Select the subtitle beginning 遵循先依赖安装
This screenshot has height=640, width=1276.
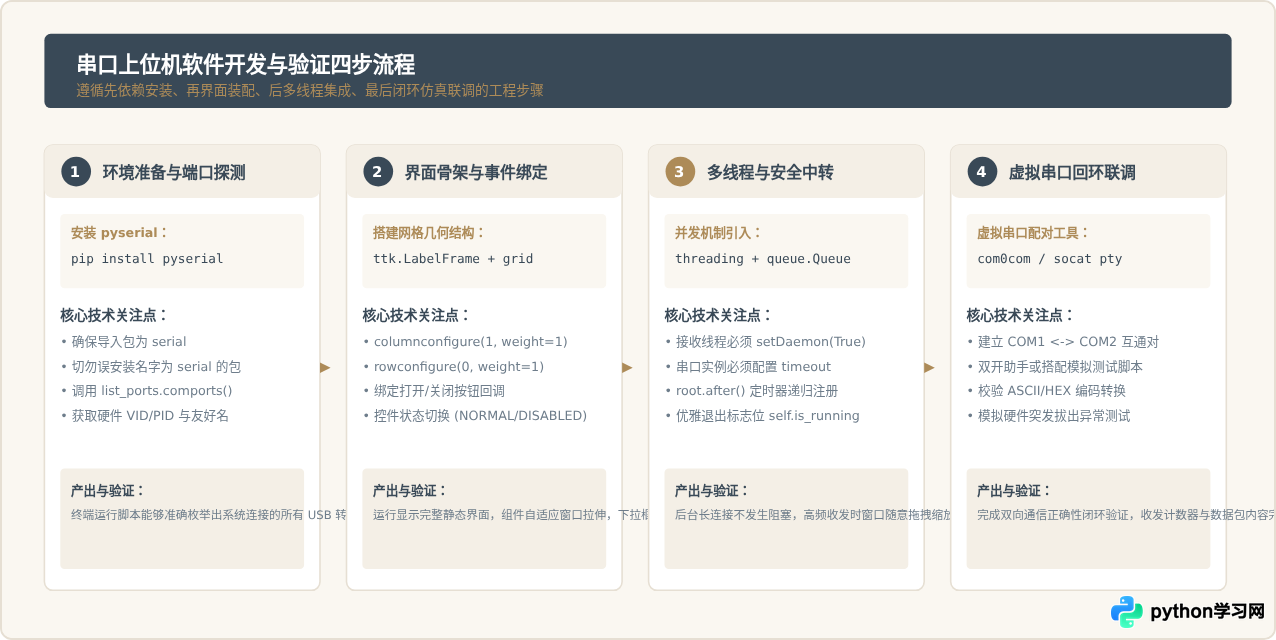click(310, 90)
